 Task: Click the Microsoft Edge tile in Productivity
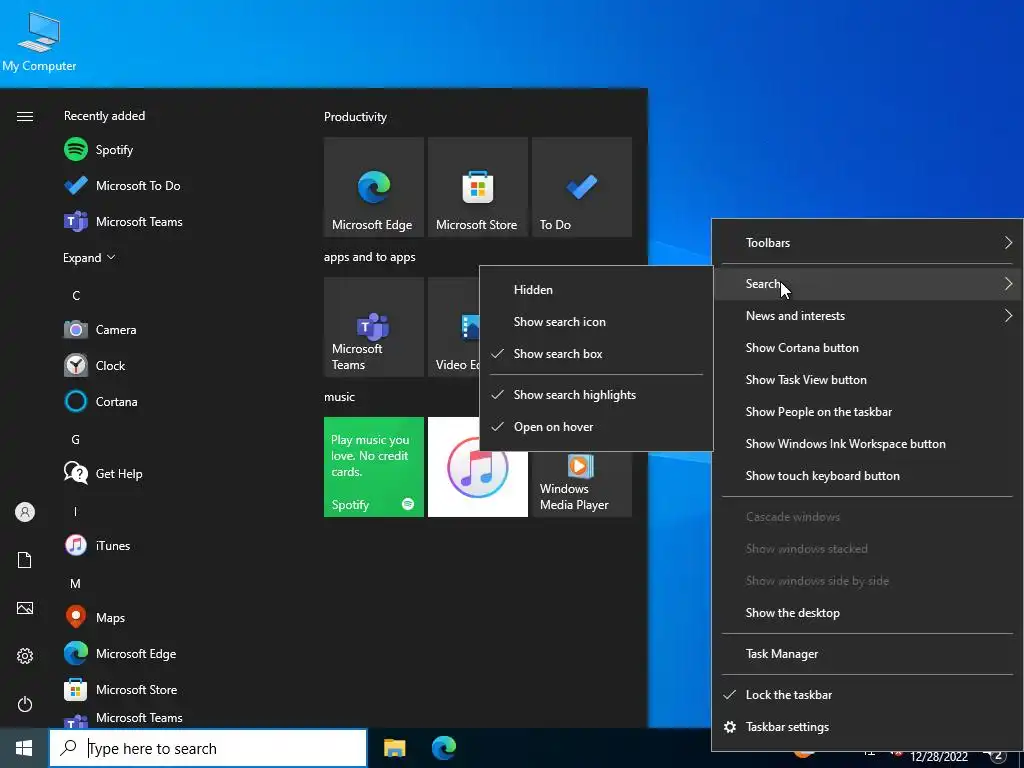click(374, 187)
